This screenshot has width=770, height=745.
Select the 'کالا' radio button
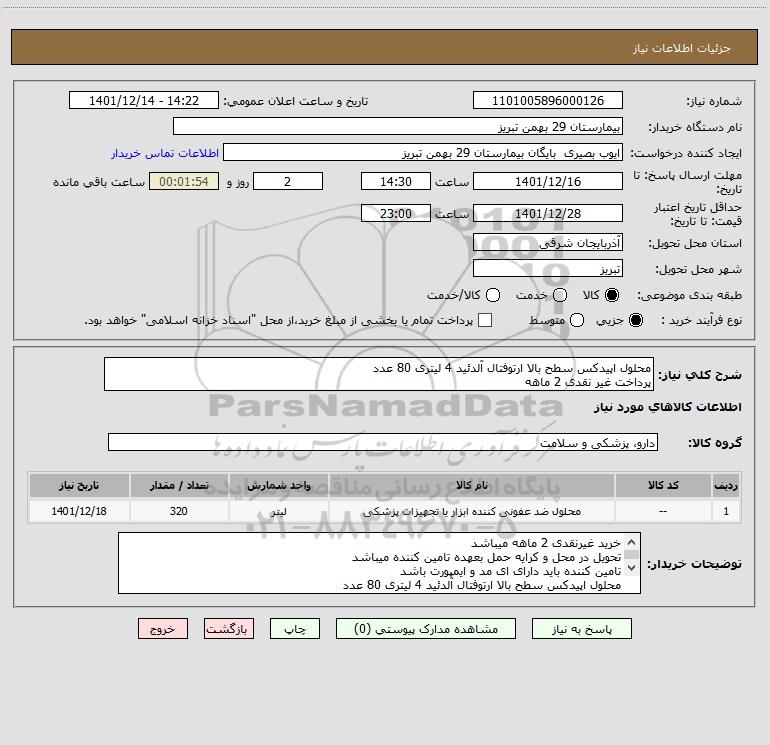[612, 295]
